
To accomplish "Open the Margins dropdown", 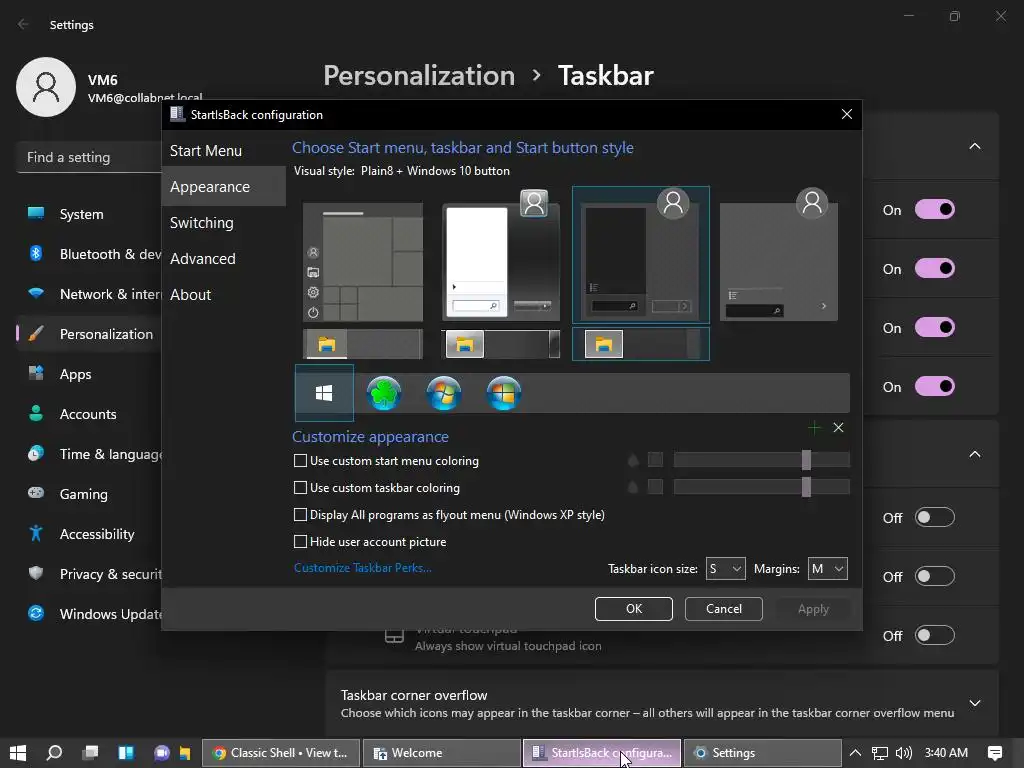I will point(827,569).
